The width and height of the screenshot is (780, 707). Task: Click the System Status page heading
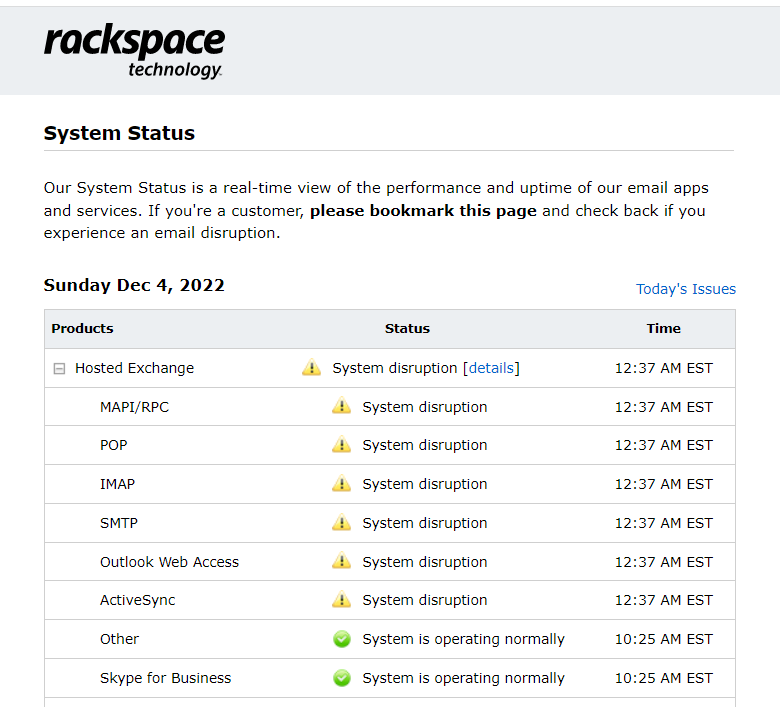coord(119,133)
